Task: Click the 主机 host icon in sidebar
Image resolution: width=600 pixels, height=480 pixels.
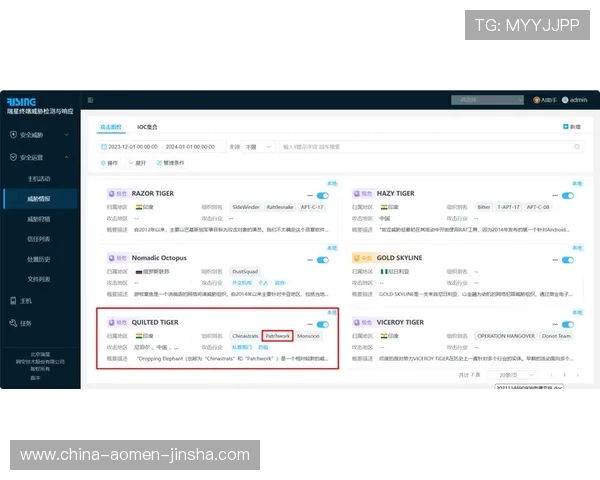Action: tap(13, 300)
